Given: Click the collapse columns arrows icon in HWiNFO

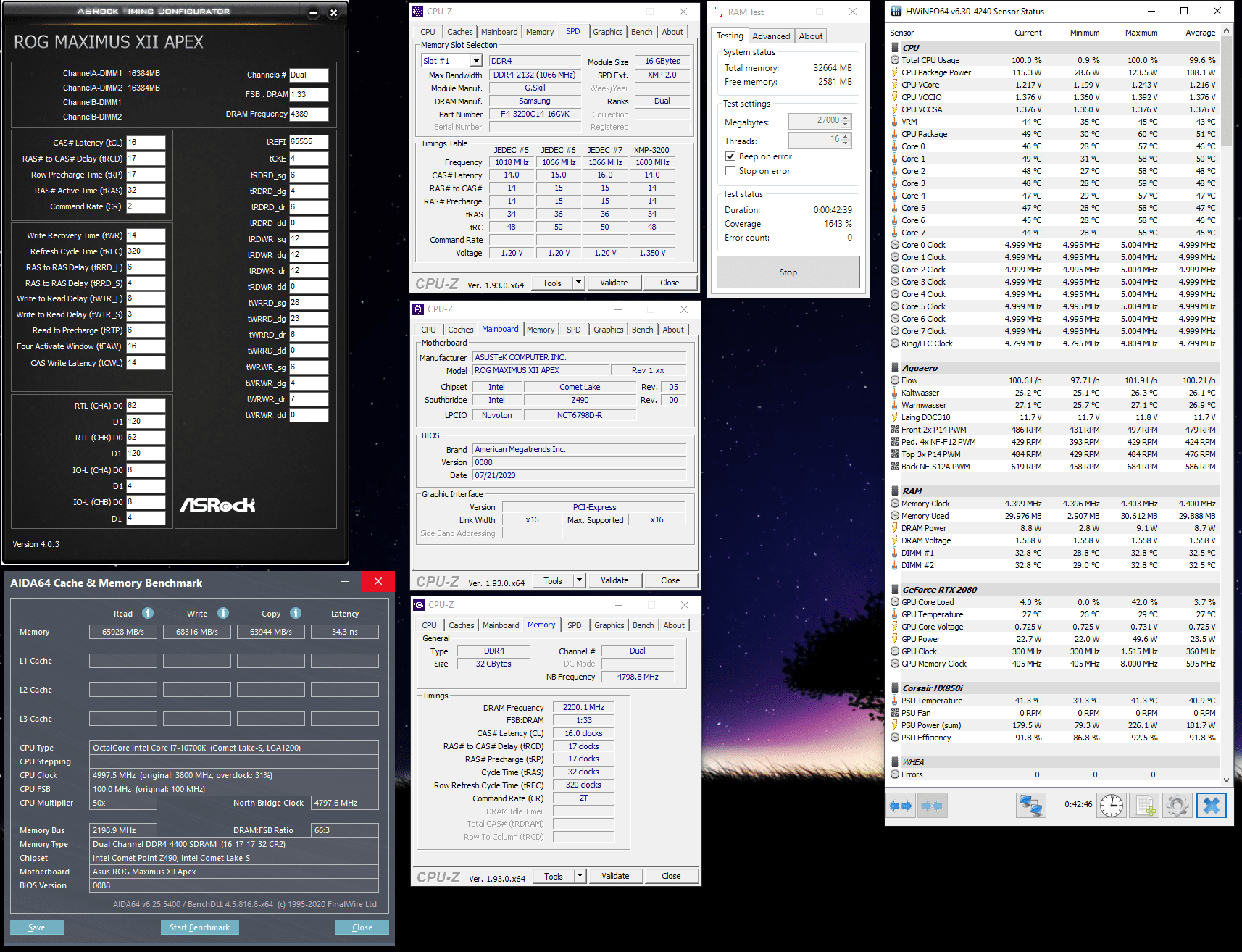Looking at the screenshot, I should (x=933, y=806).
